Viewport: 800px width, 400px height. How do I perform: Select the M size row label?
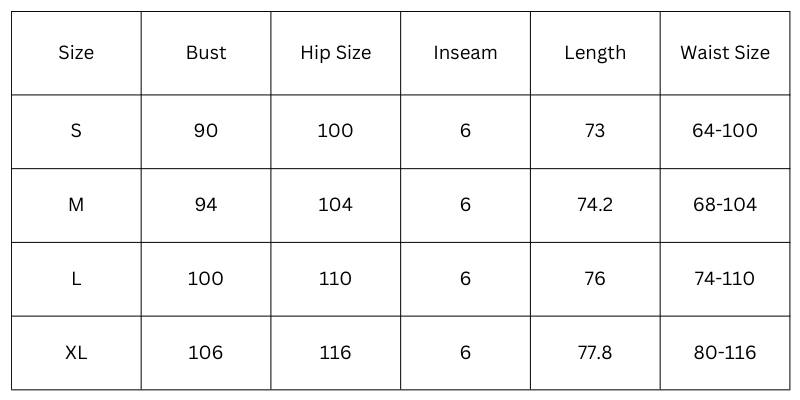coord(76,205)
